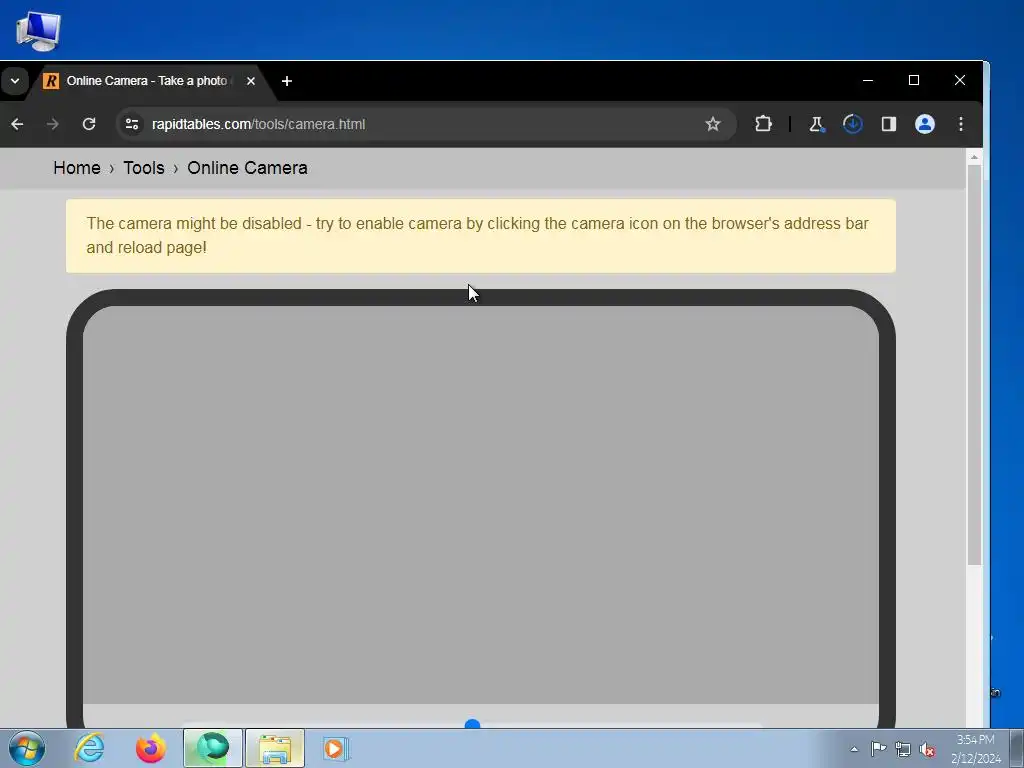Maximize the browser window
This screenshot has height=768, width=1024.
[x=914, y=80]
